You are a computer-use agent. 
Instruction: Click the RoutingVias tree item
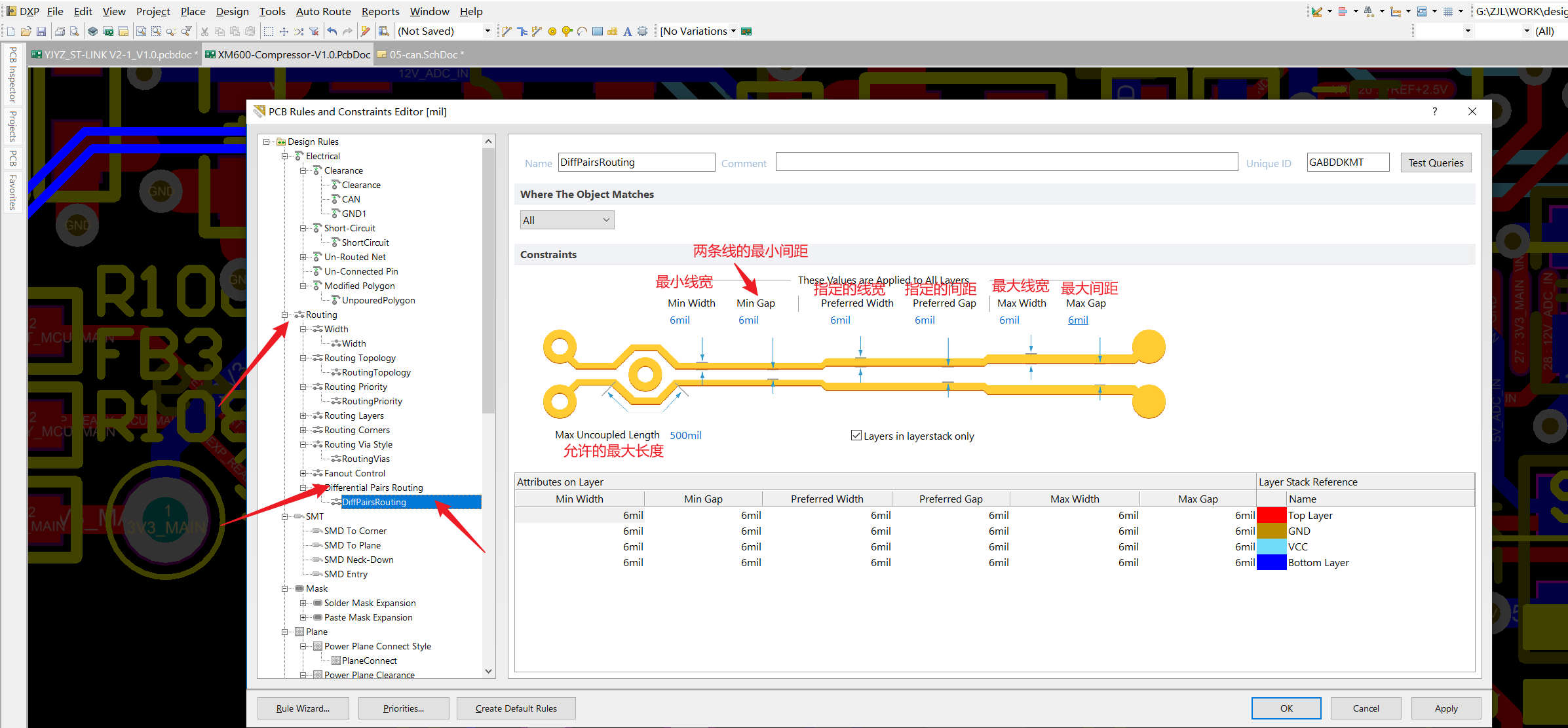(365, 459)
